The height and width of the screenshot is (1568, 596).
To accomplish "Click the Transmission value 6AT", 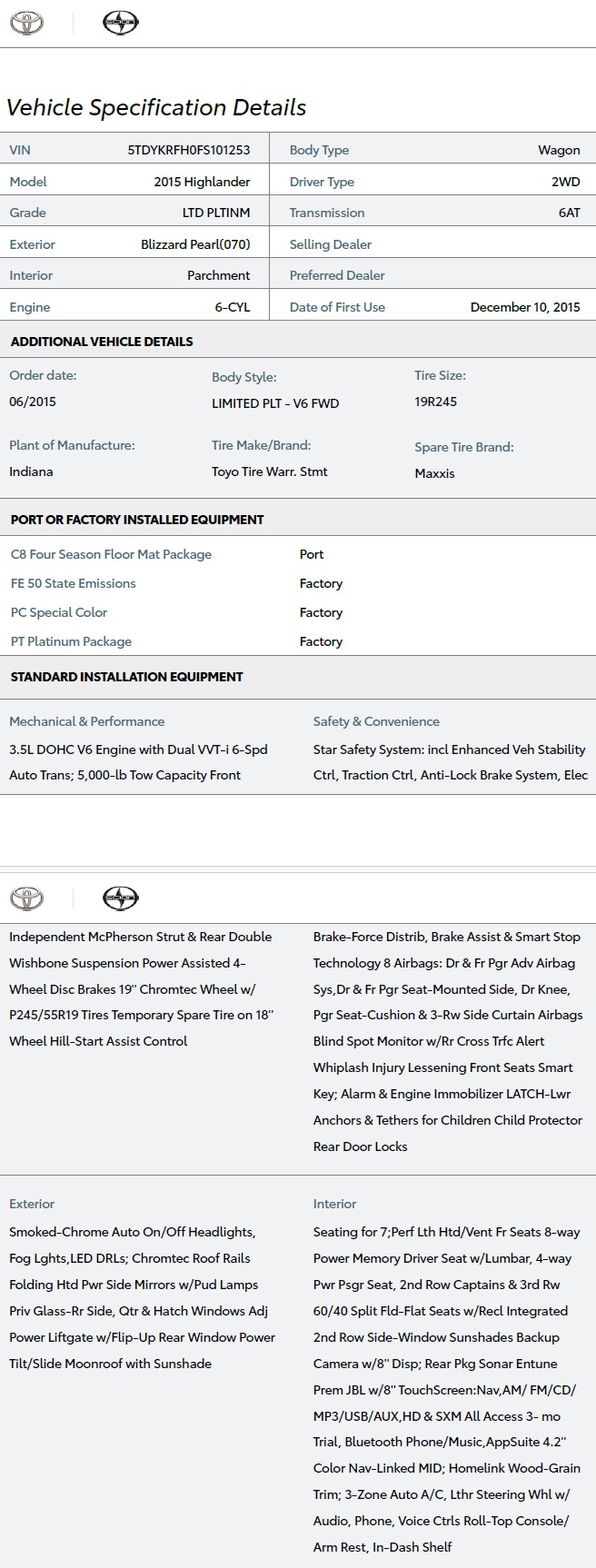I will [570, 213].
